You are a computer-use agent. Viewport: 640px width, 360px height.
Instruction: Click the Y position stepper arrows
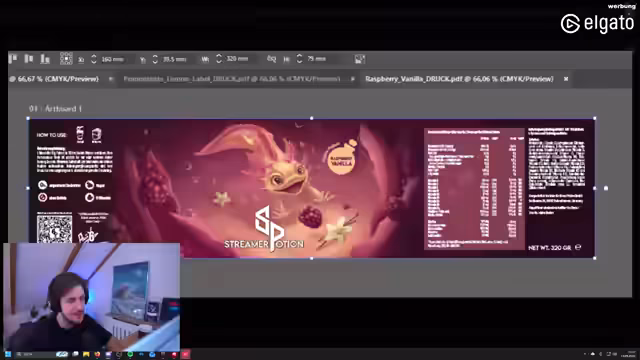(155, 59)
